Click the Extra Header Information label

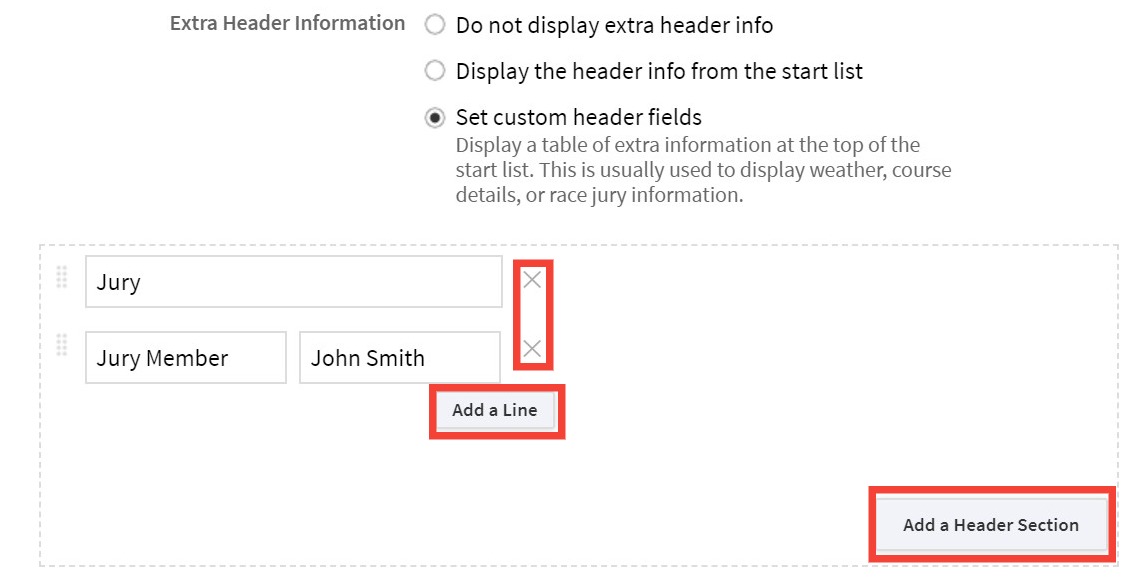[287, 22]
